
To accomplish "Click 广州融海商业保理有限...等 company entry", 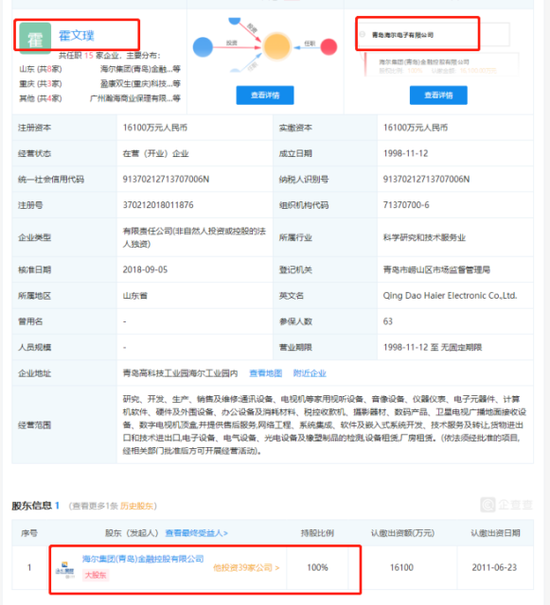I will (135, 98).
